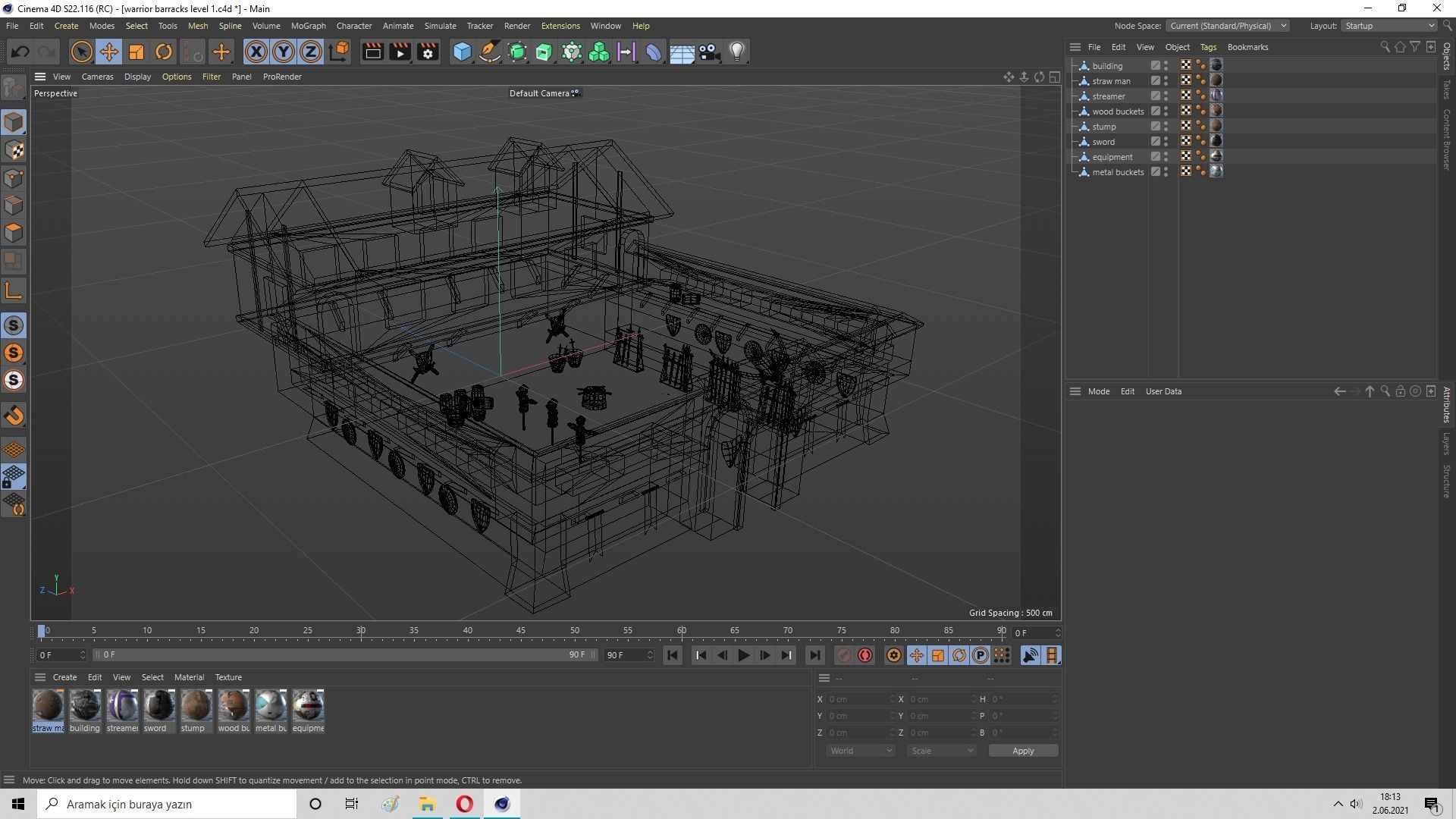Add a Light object

pos(737,52)
